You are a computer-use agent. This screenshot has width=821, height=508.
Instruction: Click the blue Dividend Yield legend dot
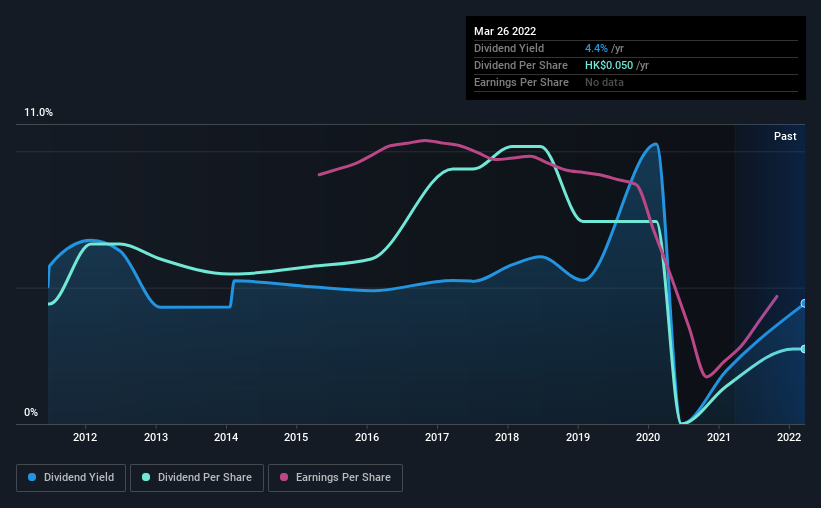tap(32, 477)
